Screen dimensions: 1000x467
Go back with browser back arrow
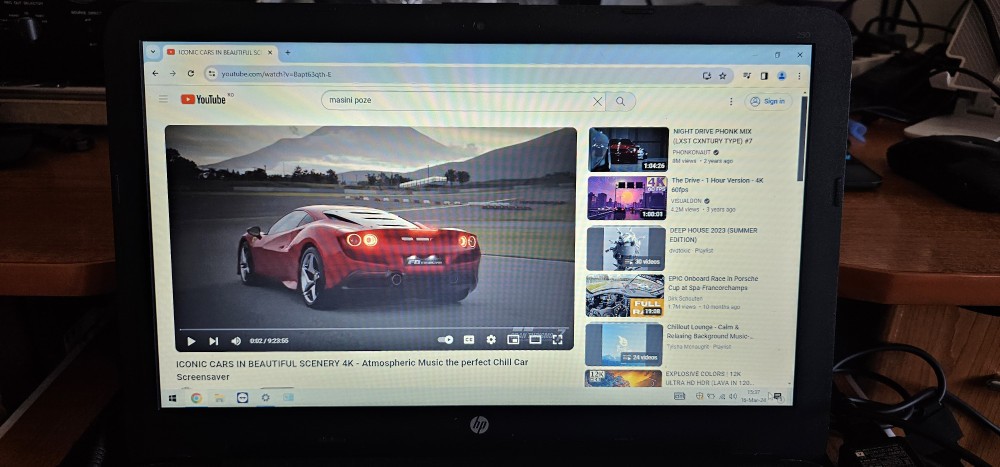pos(155,74)
